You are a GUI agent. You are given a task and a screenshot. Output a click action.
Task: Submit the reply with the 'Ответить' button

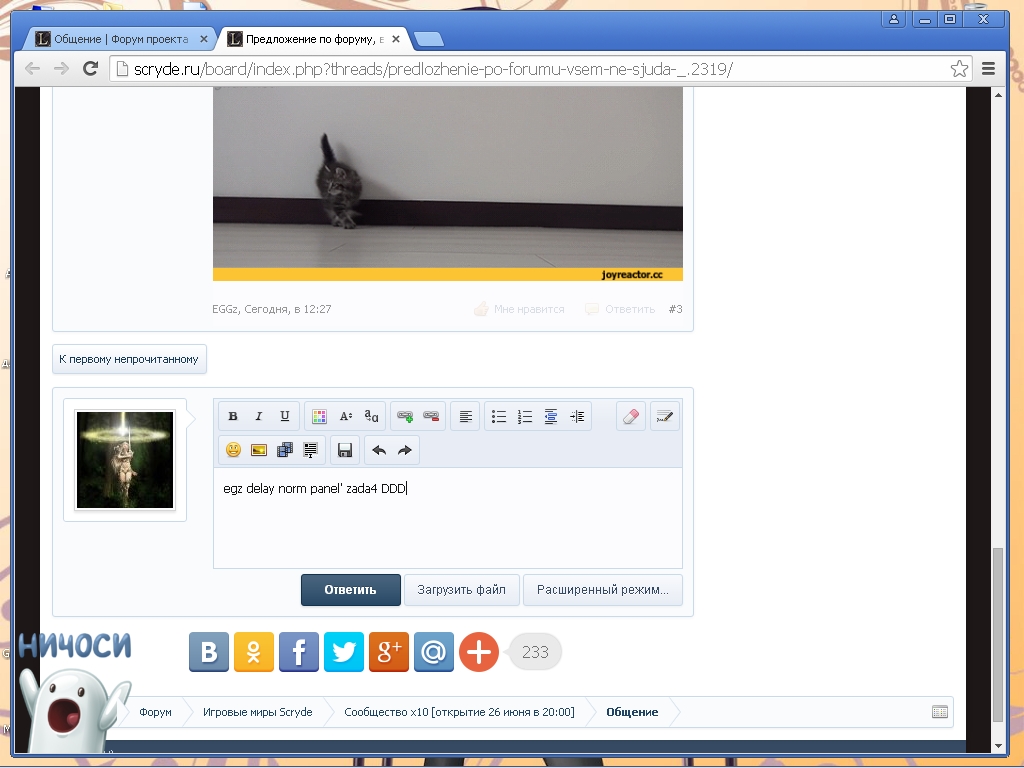349,589
